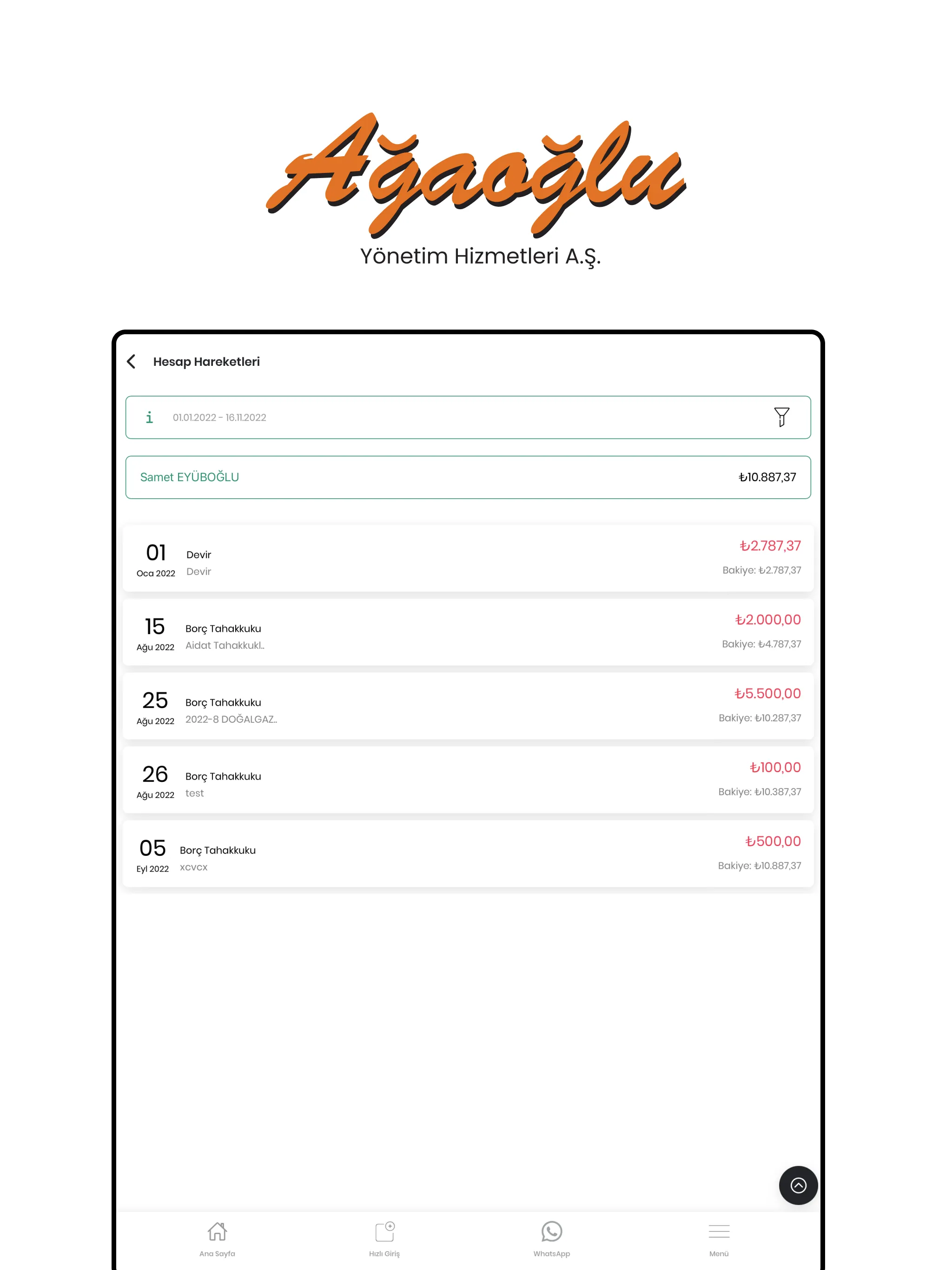Expand the 15 Ağu 2022 Borç Tahakkuku entry
The width and height of the screenshot is (952, 1270).
[x=467, y=634]
